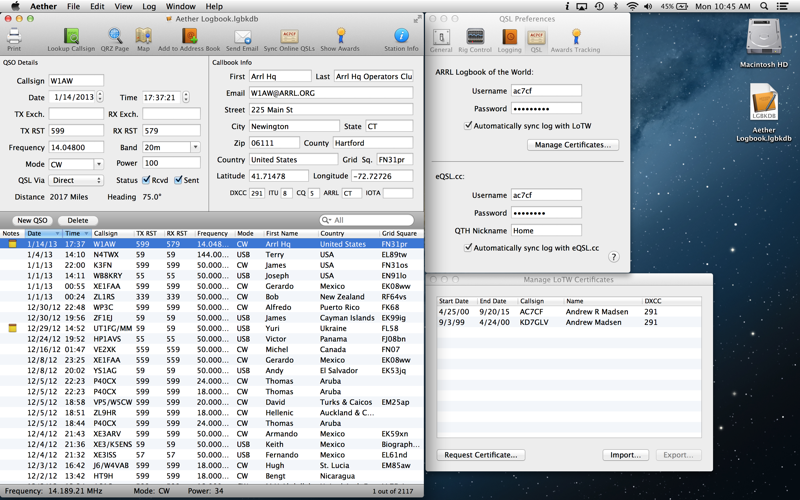Click the Send Email toolbar icon
800x500 pixels.
241,38
